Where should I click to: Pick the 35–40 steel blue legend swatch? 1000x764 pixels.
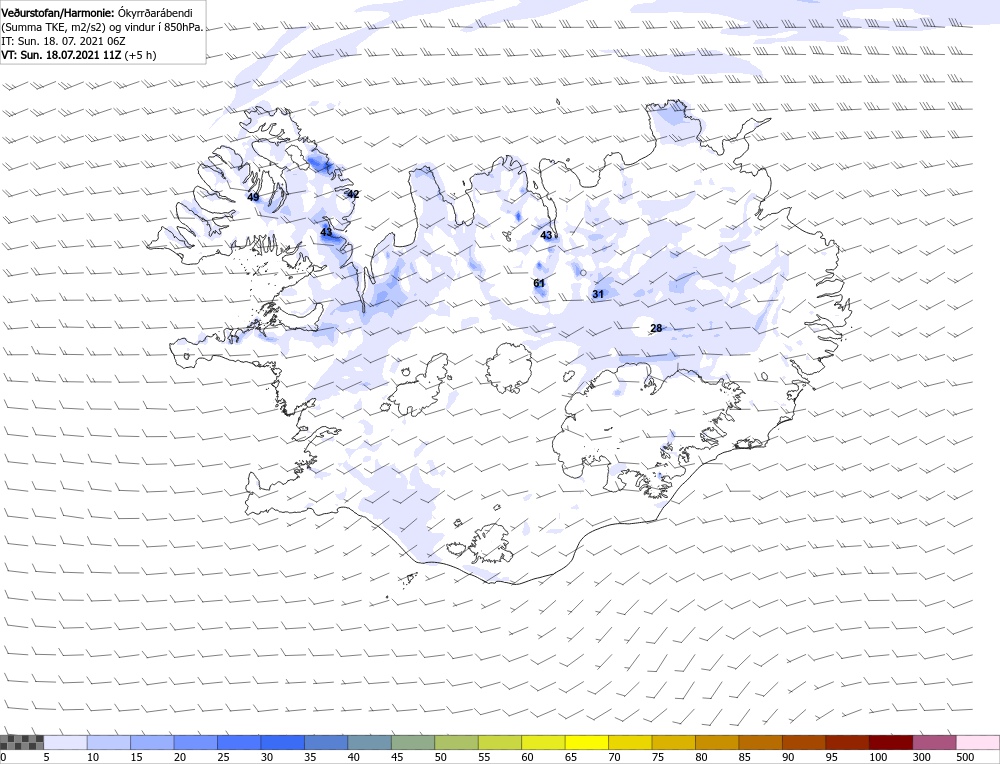326,742
